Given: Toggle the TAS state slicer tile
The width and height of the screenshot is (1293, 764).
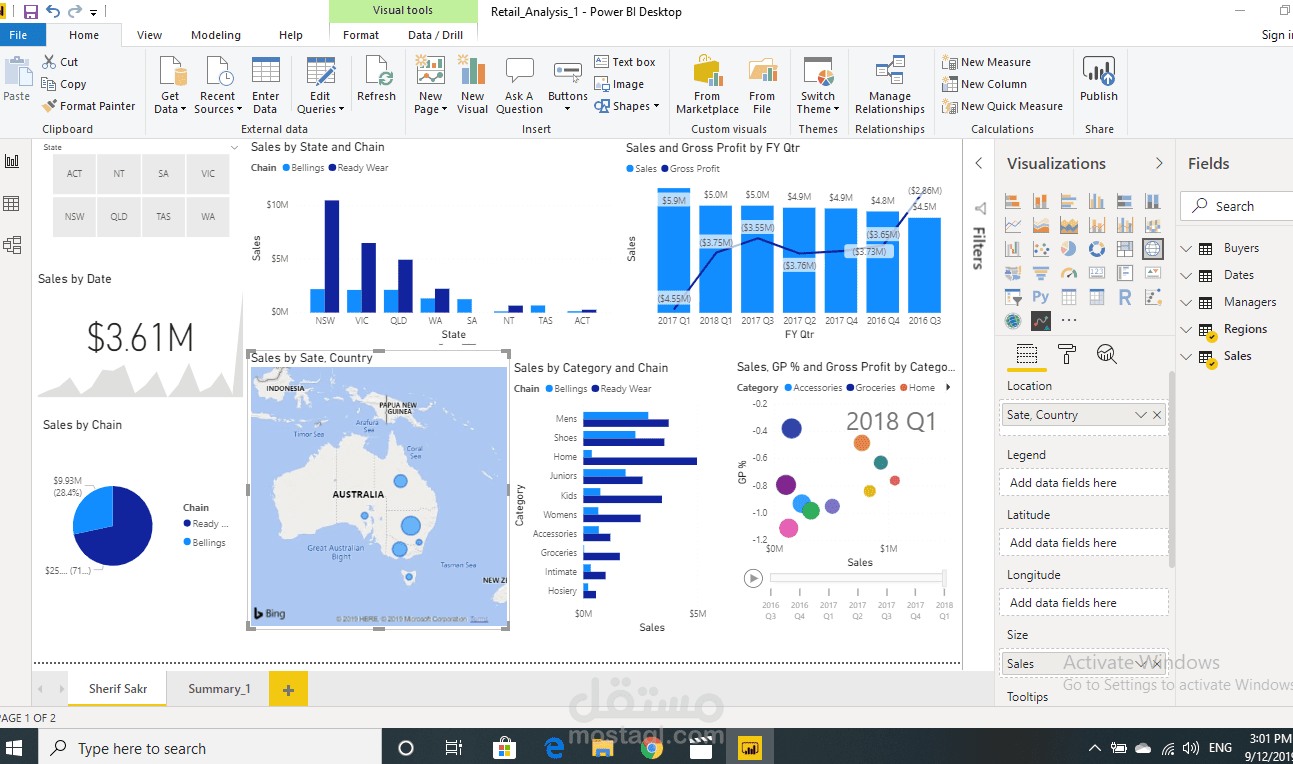Looking at the screenshot, I should 163,216.
